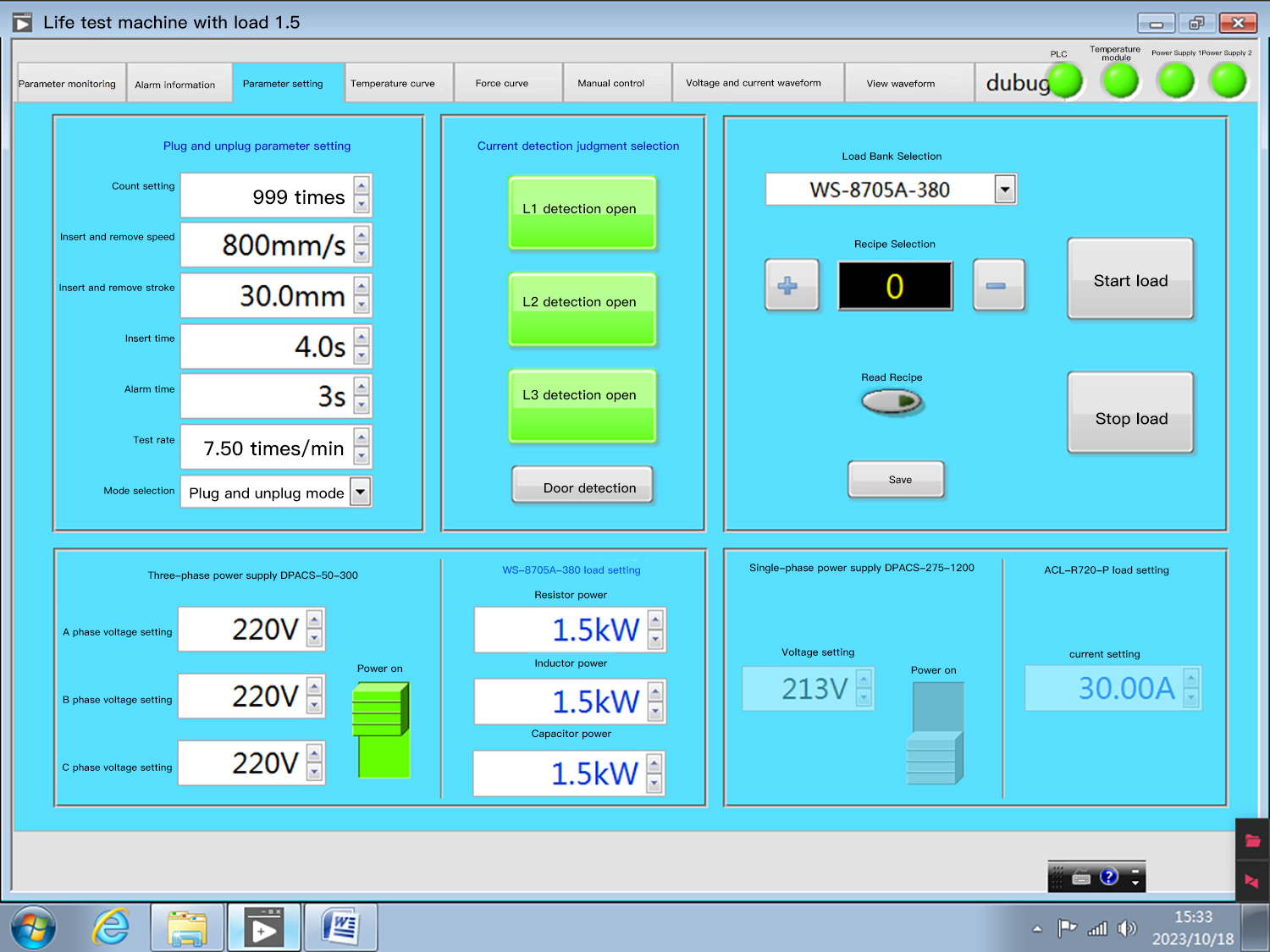
Task: Open Voltage and current waveform tab
Action: point(758,83)
